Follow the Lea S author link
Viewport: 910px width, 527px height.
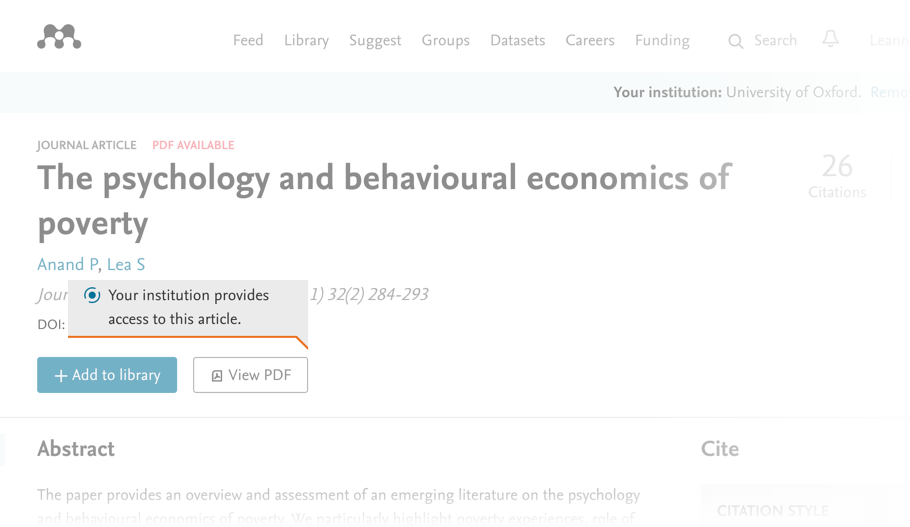pos(126,265)
